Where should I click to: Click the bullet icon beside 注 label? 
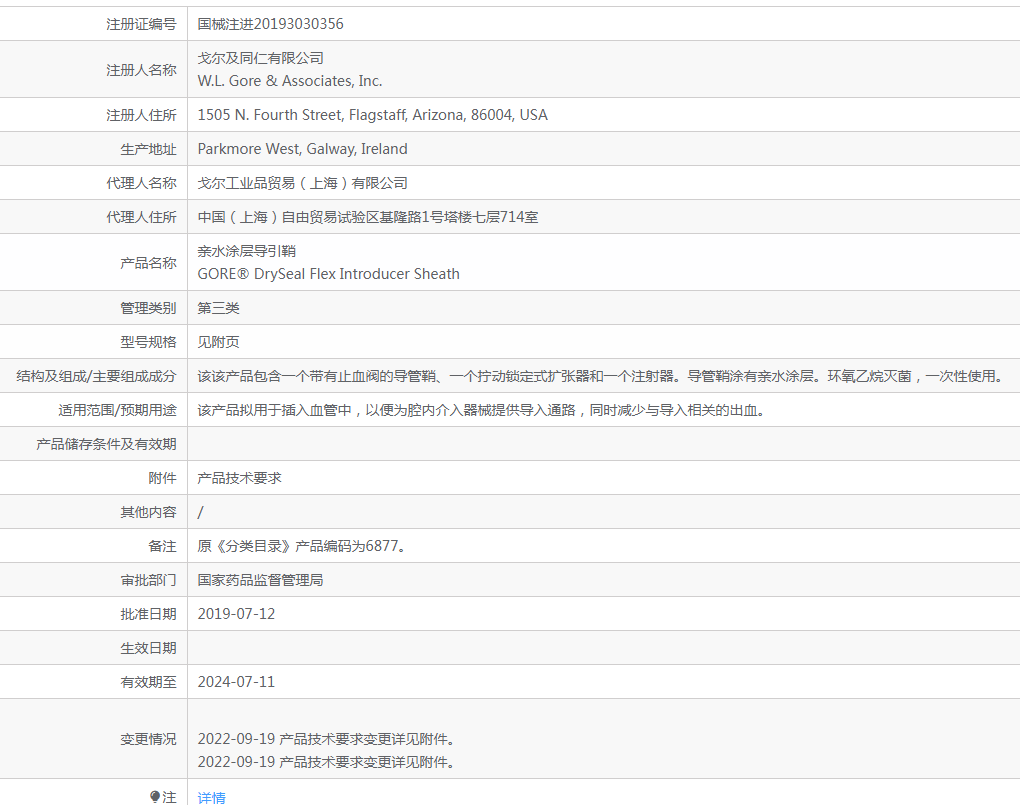(154, 797)
